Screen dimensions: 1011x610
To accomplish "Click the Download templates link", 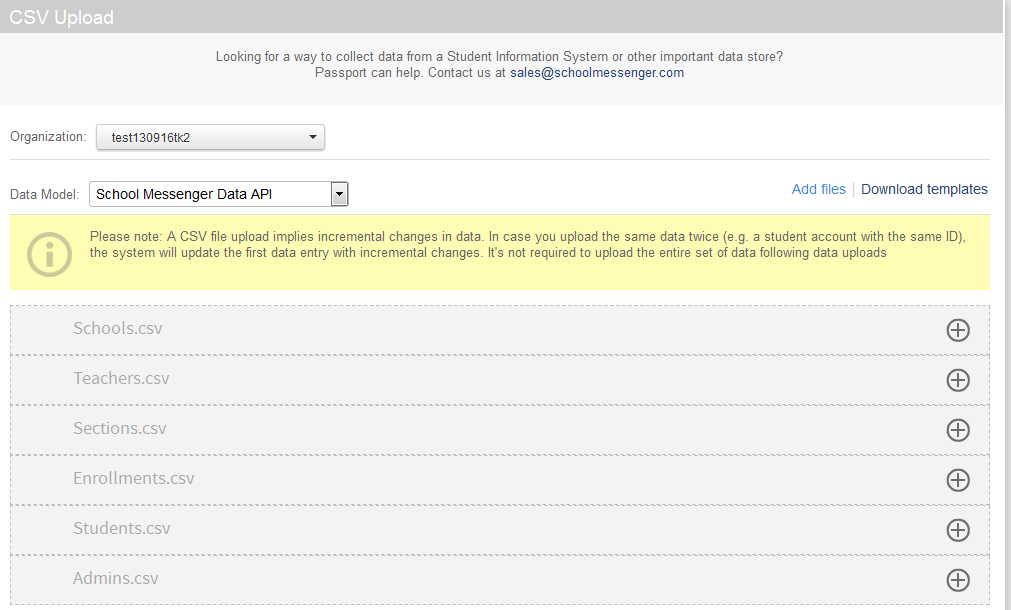I will coord(924,189).
